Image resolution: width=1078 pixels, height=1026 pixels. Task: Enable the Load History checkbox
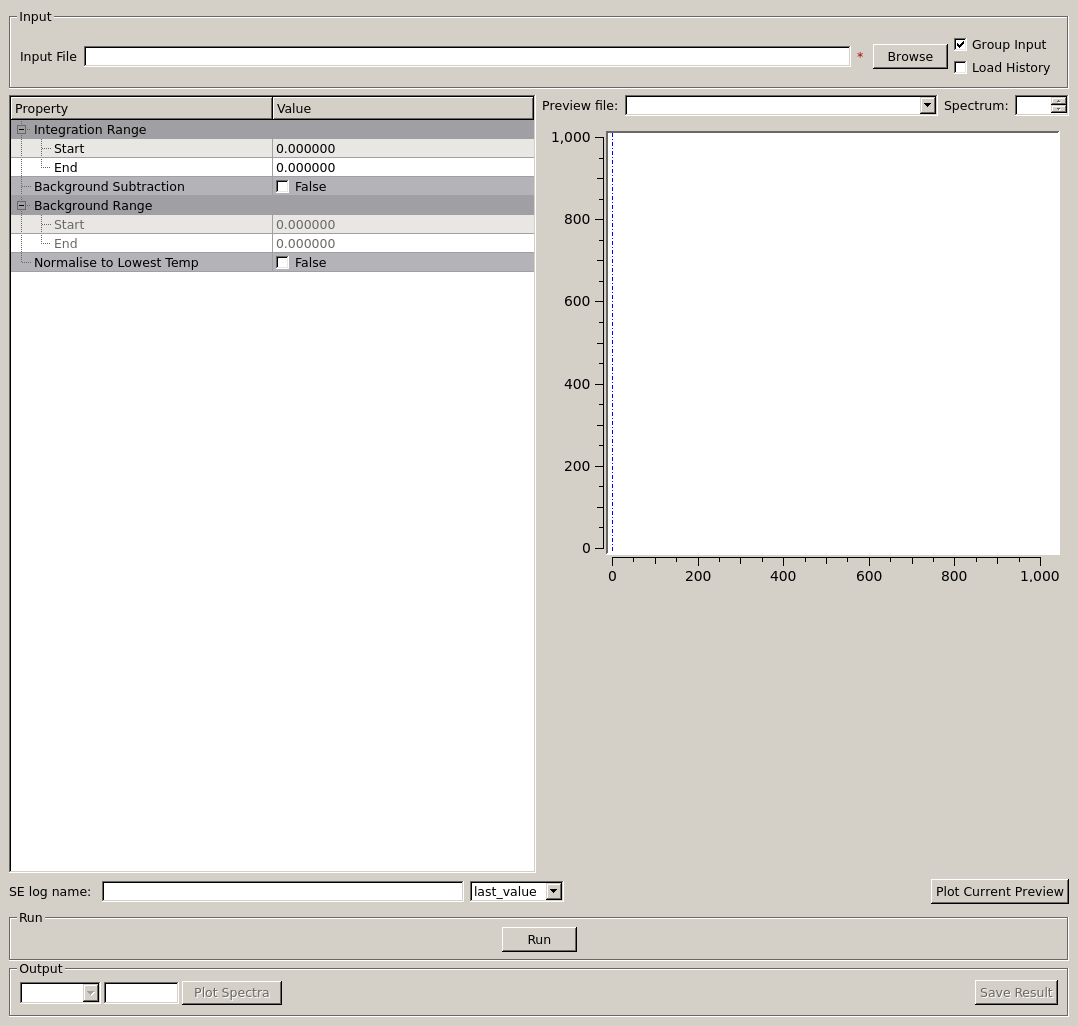pyautogui.click(x=960, y=68)
